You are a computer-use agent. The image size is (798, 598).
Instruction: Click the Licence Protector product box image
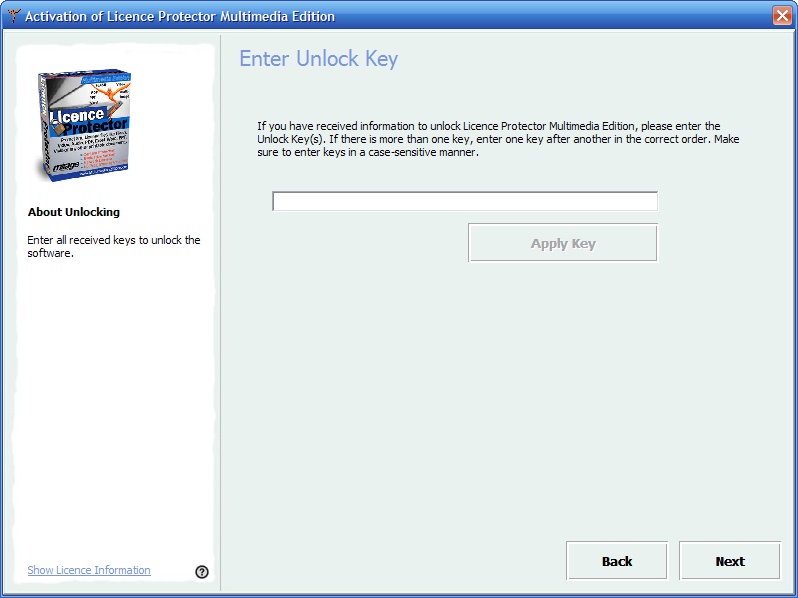click(x=85, y=125)
